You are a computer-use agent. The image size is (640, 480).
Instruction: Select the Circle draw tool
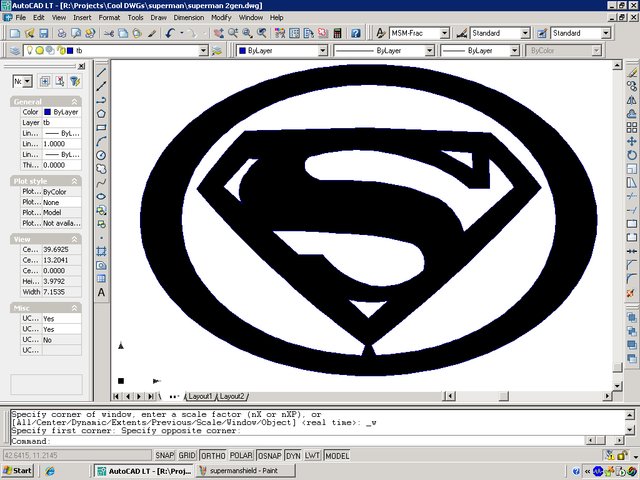(x=102, y=155)
